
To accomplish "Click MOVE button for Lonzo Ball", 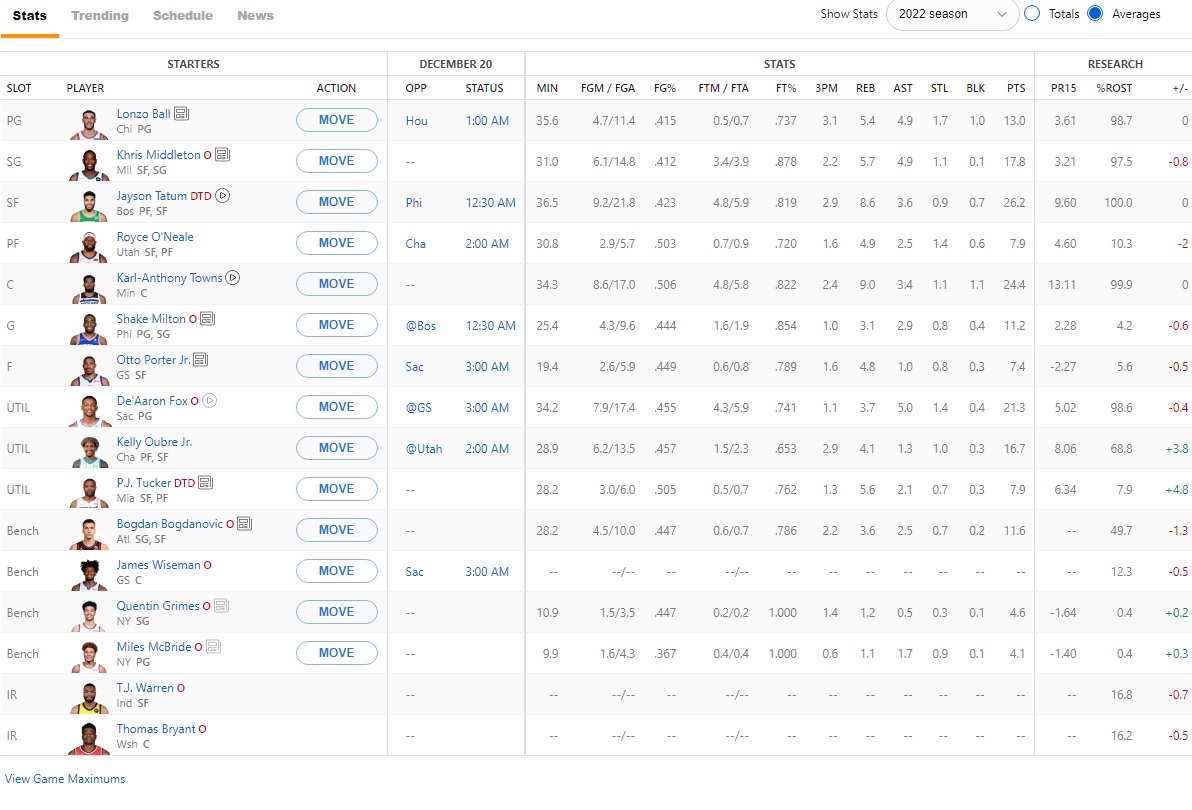I will pyautogui.click(x=337, y=120).
